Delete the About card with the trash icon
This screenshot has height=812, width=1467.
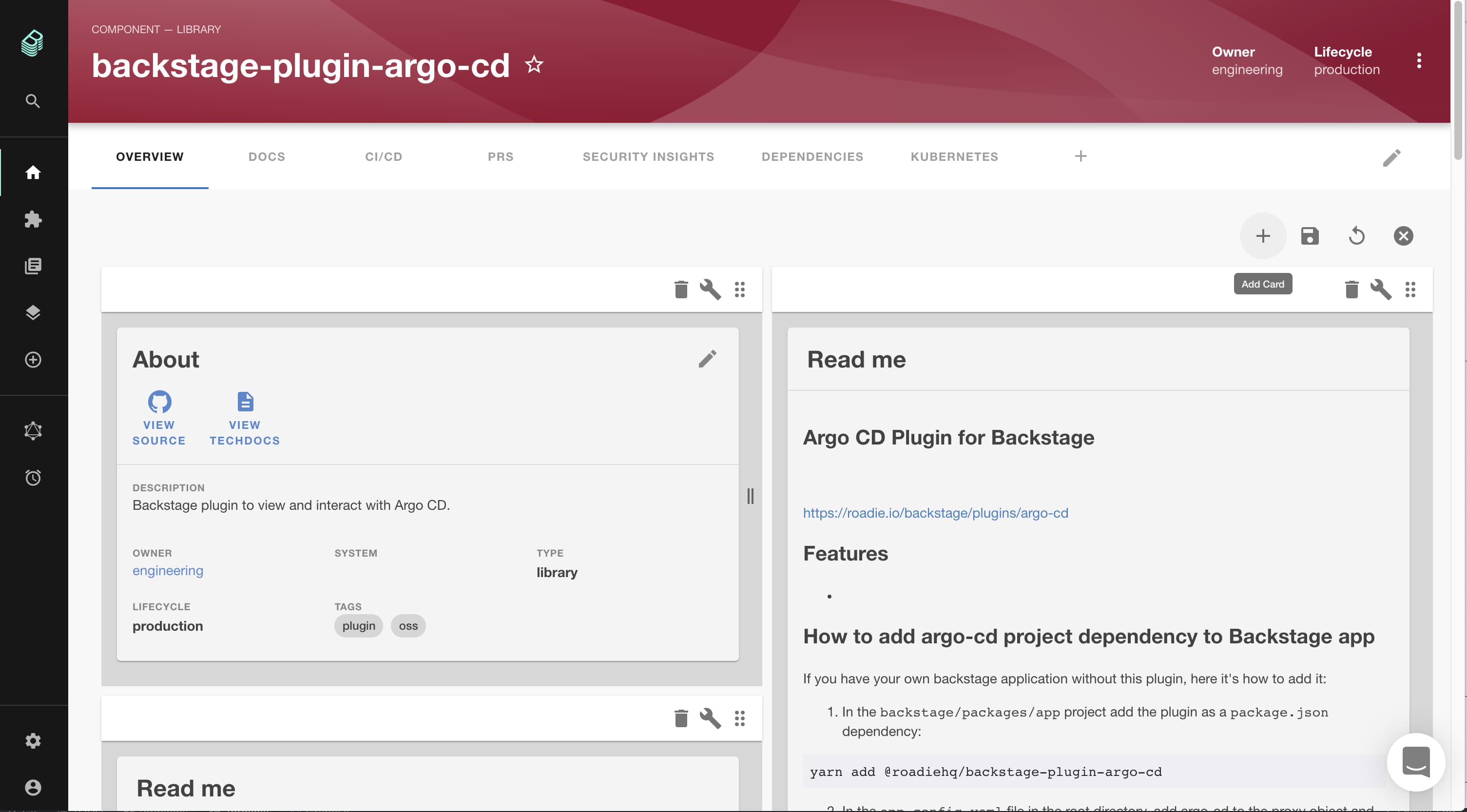coord(680,289)
